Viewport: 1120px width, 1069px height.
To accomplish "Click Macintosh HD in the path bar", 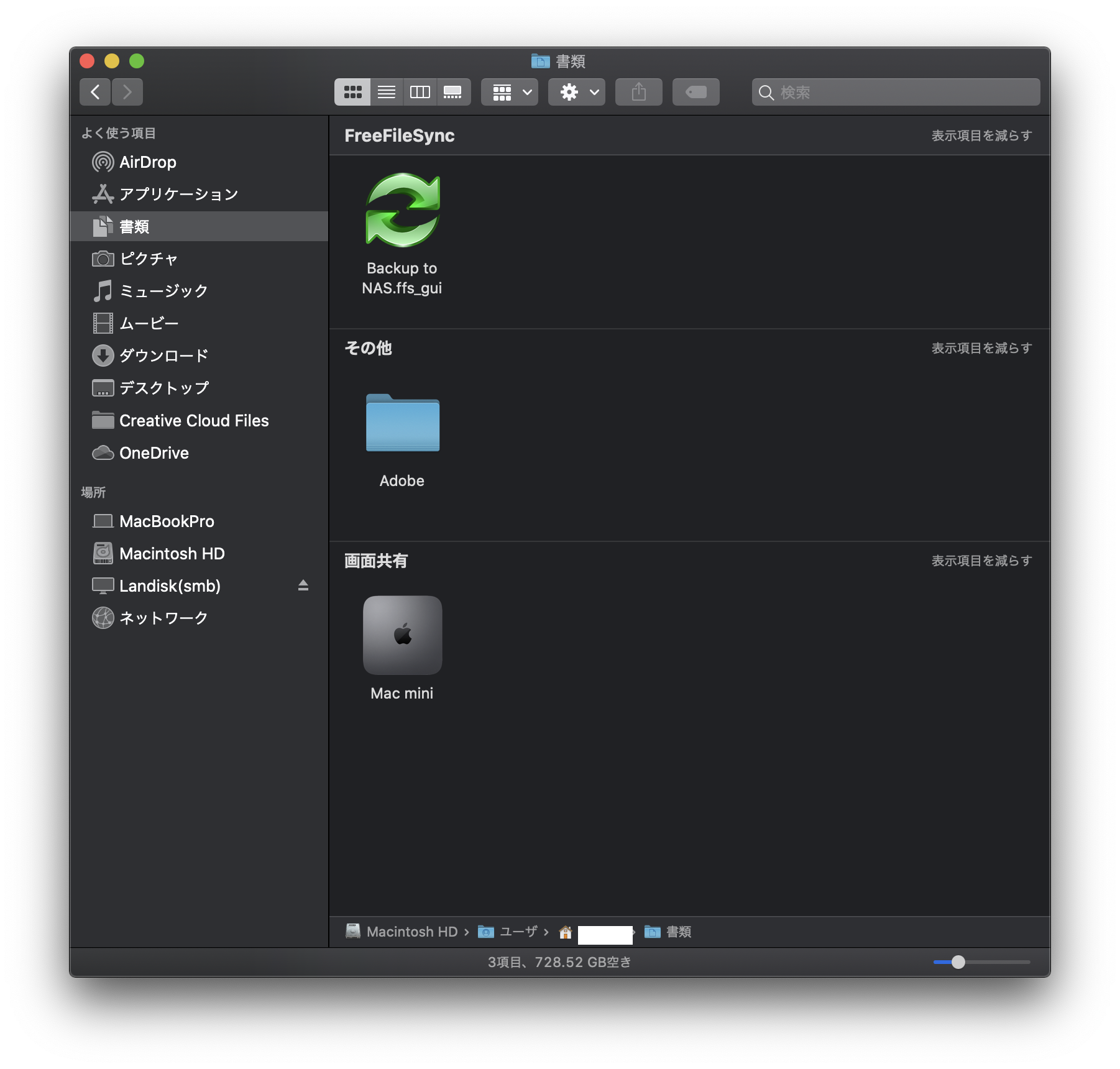I will tap(402, 932).
